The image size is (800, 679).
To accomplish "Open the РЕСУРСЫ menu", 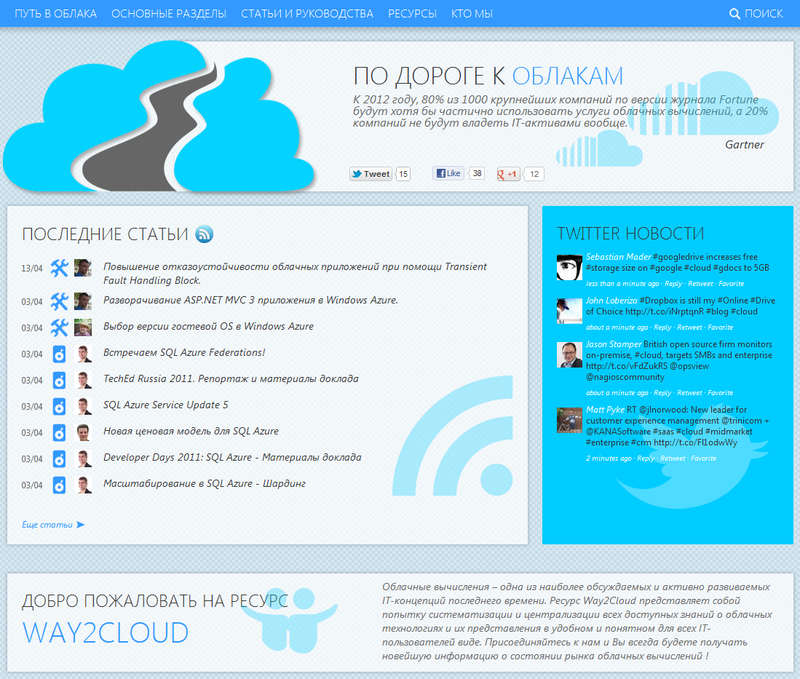I will (x=412, y=14).
